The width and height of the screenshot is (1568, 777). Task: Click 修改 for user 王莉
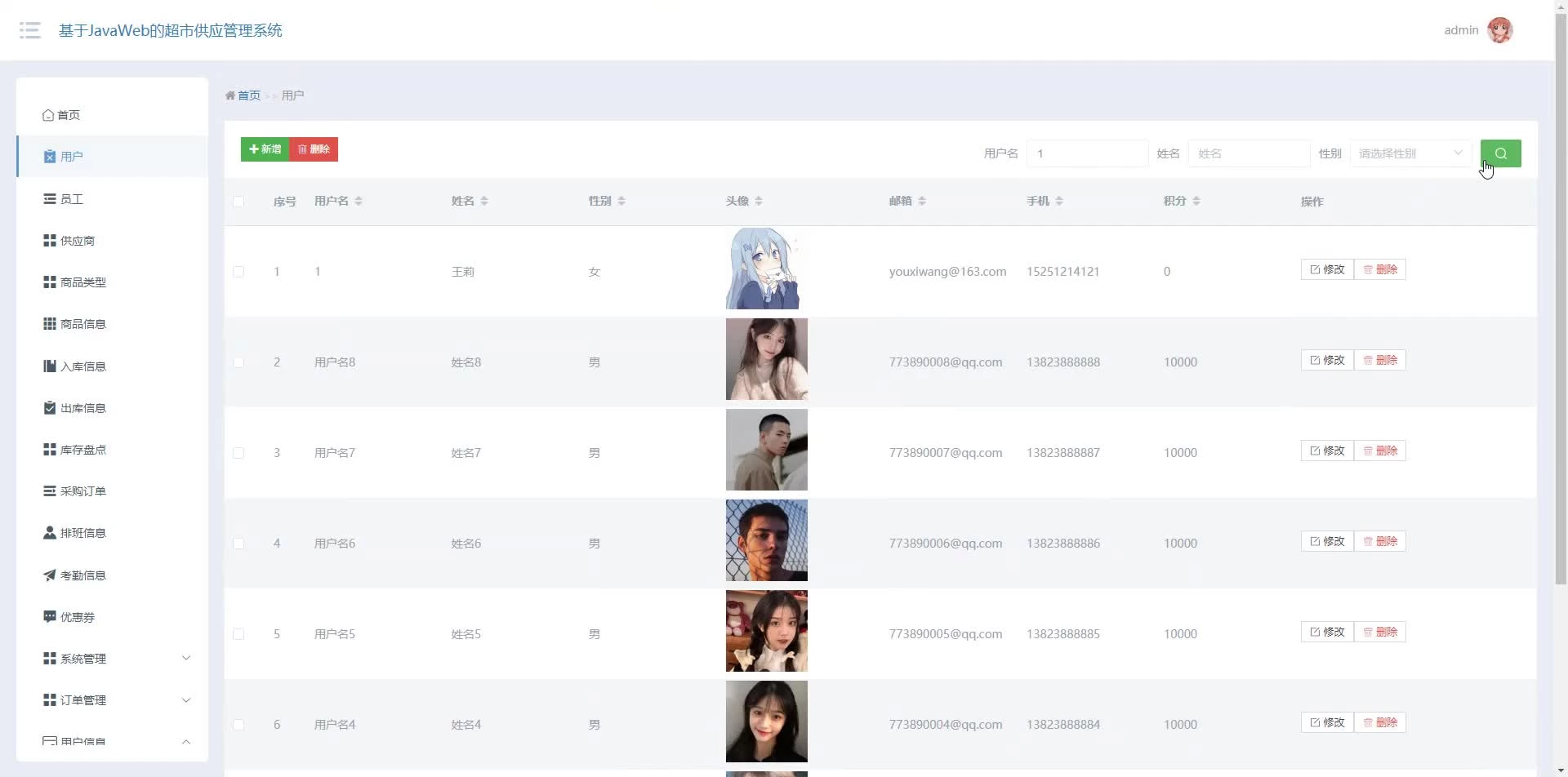[1327, 269]
